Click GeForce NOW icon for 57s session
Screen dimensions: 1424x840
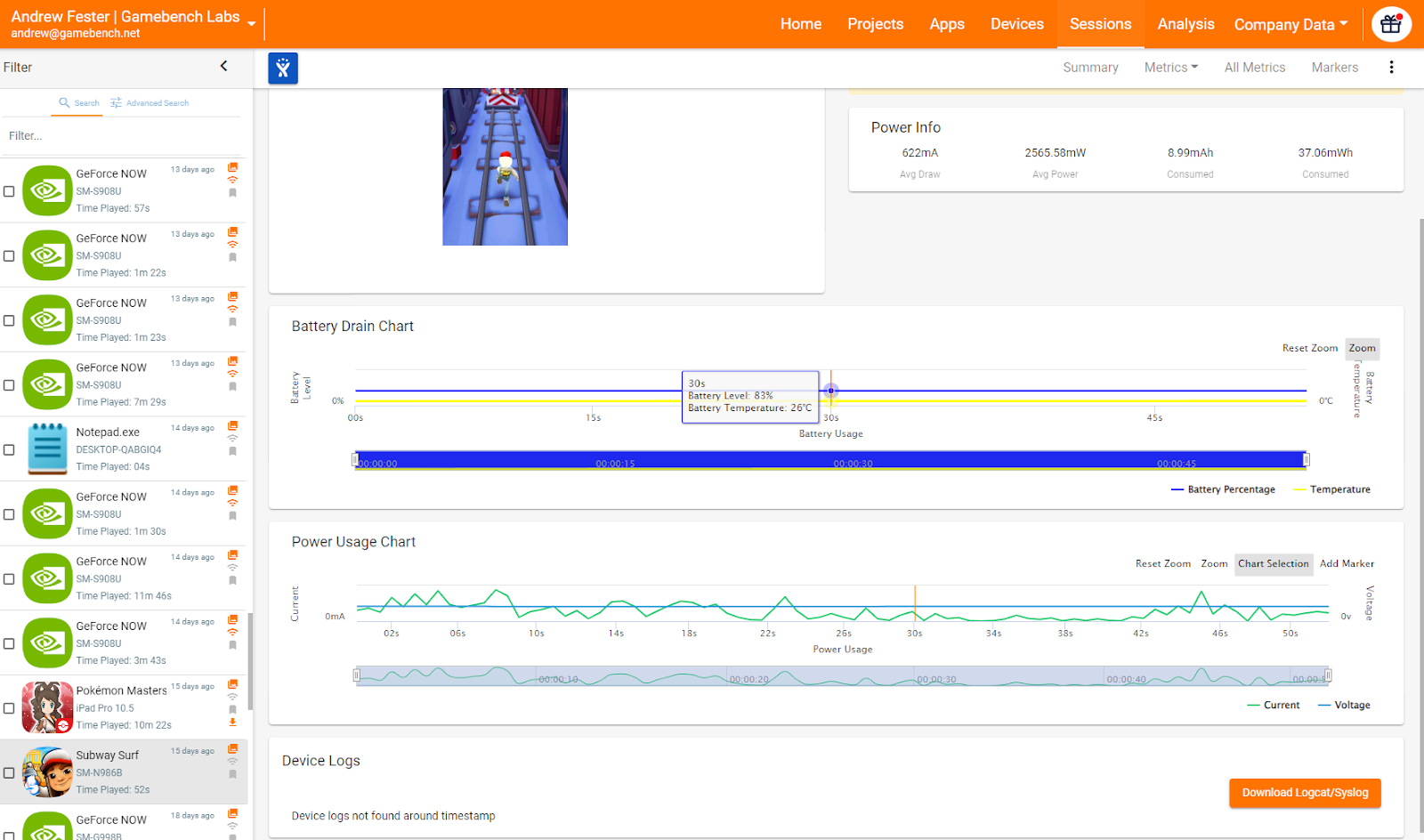[x=47, y=190]
